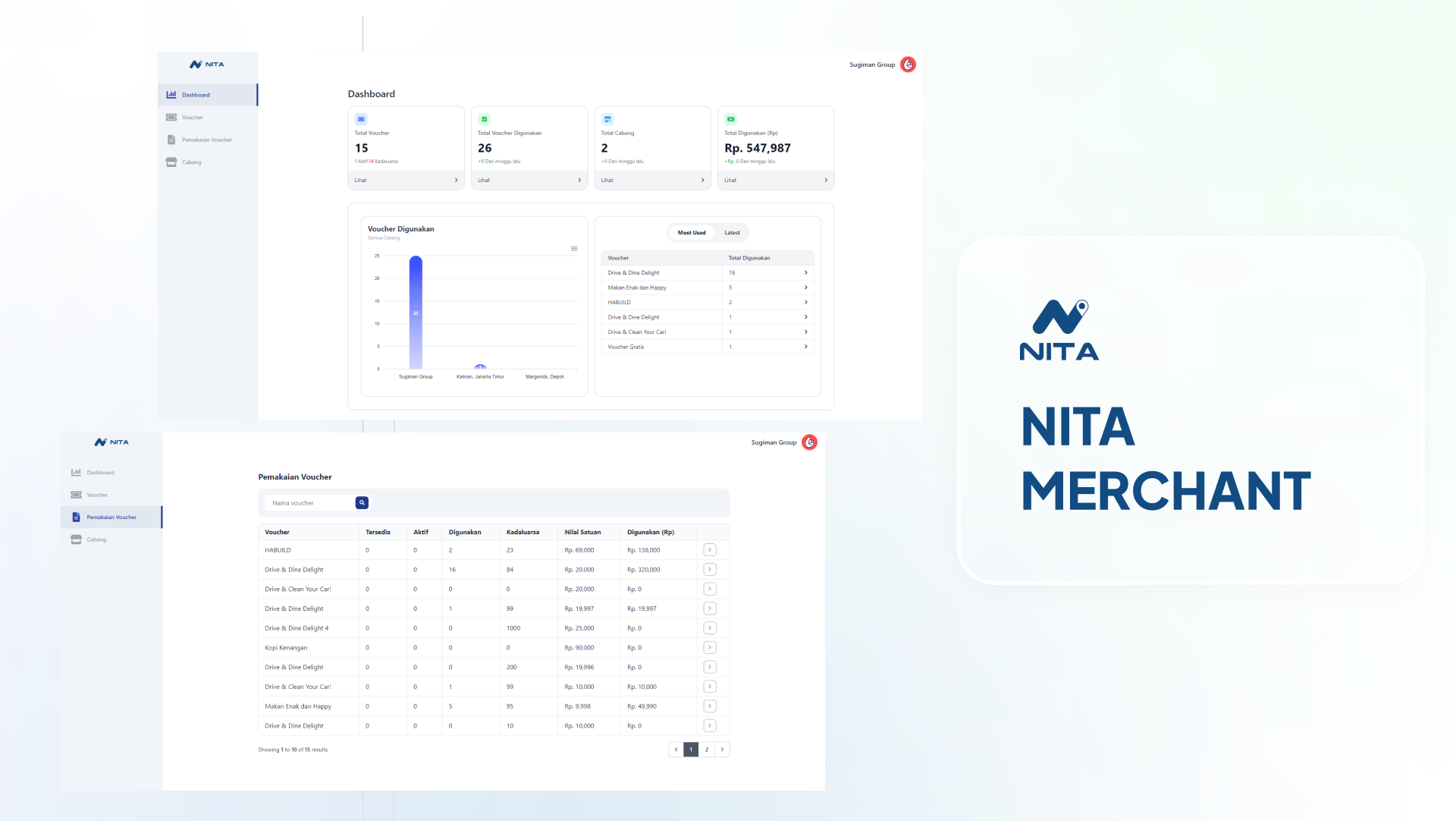Screen dimensions: 1456x821
Task: Click the Dashboard icon in the bottom sidebar
Action: 76,472
